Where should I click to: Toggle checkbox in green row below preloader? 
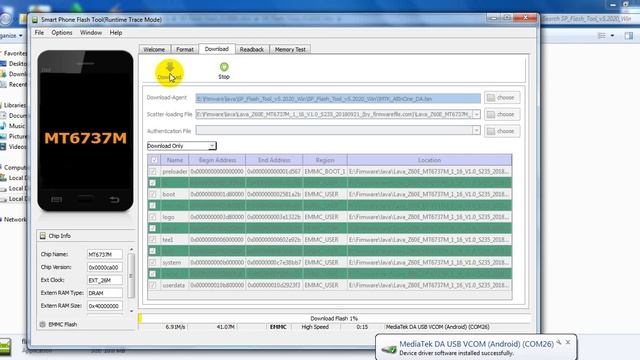[153, 183]
